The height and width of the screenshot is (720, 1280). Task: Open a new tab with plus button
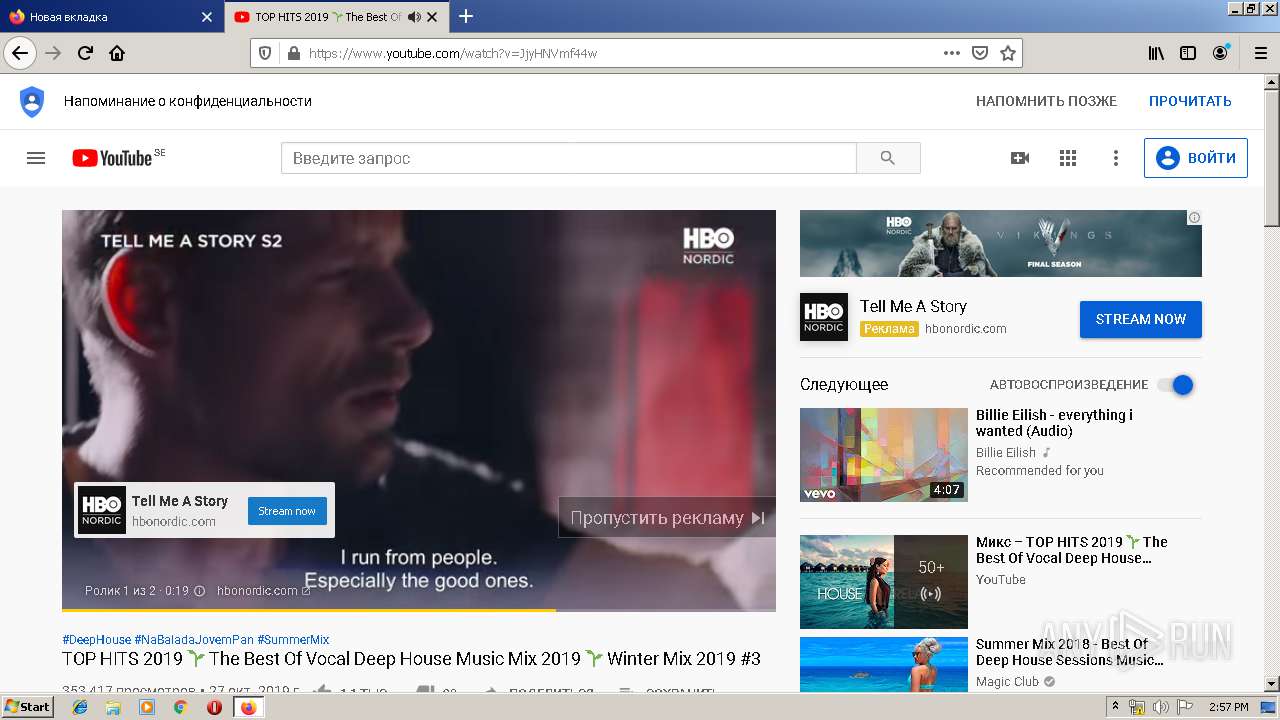tap(466, 16)
